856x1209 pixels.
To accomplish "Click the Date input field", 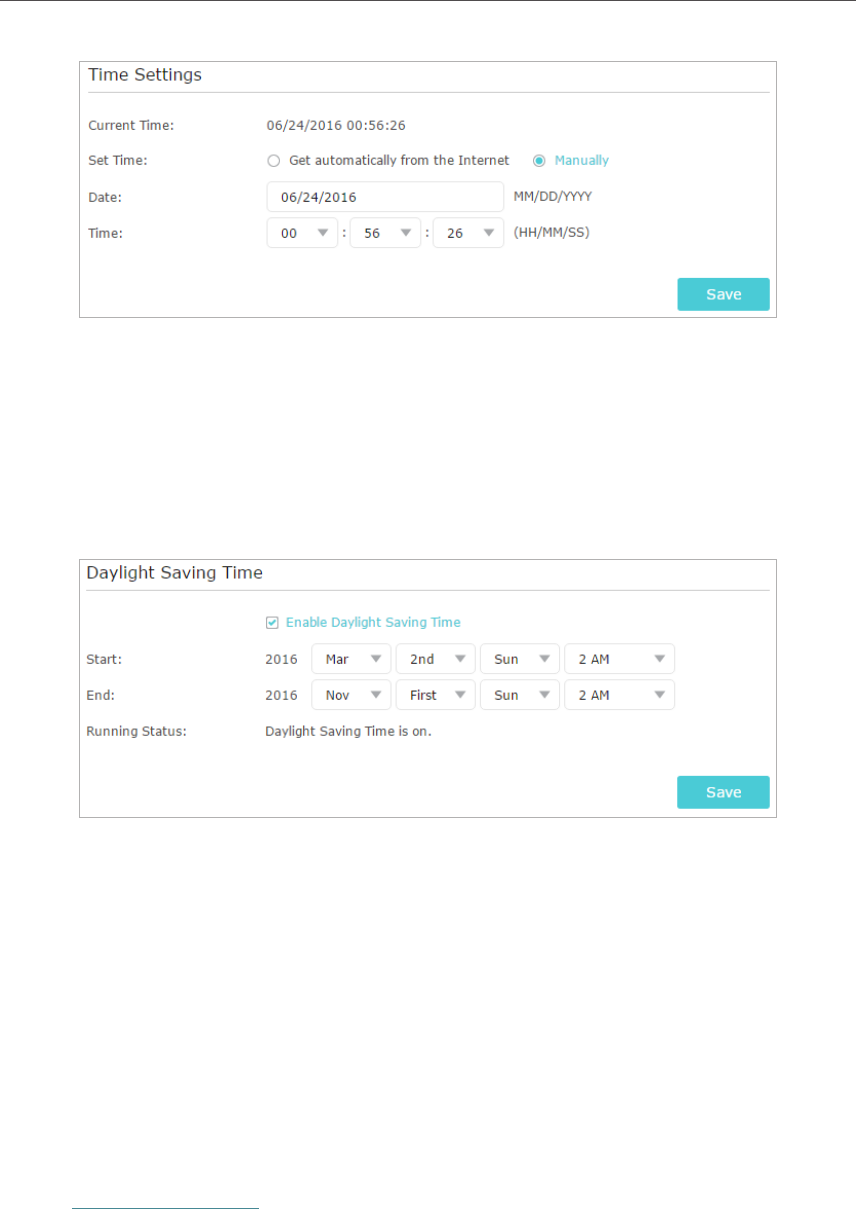I will (385, 197).
